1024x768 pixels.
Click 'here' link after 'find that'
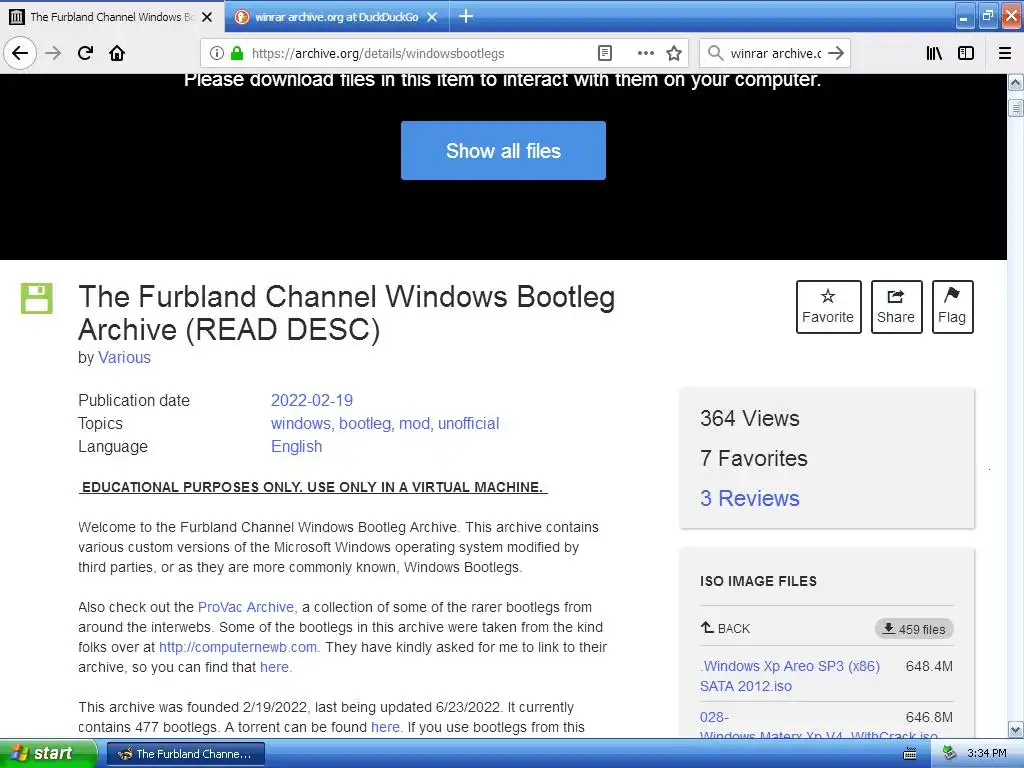coord(275,667)
